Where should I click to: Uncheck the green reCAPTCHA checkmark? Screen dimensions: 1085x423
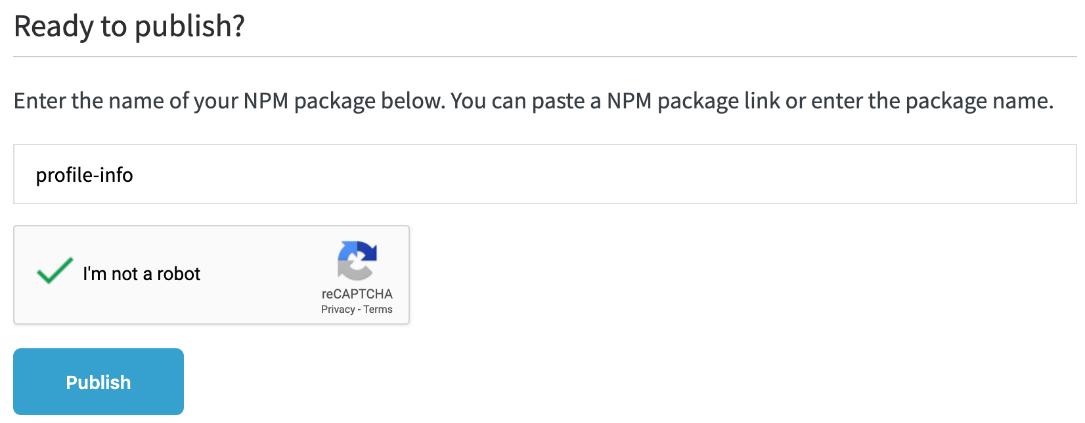coord(54,272)
